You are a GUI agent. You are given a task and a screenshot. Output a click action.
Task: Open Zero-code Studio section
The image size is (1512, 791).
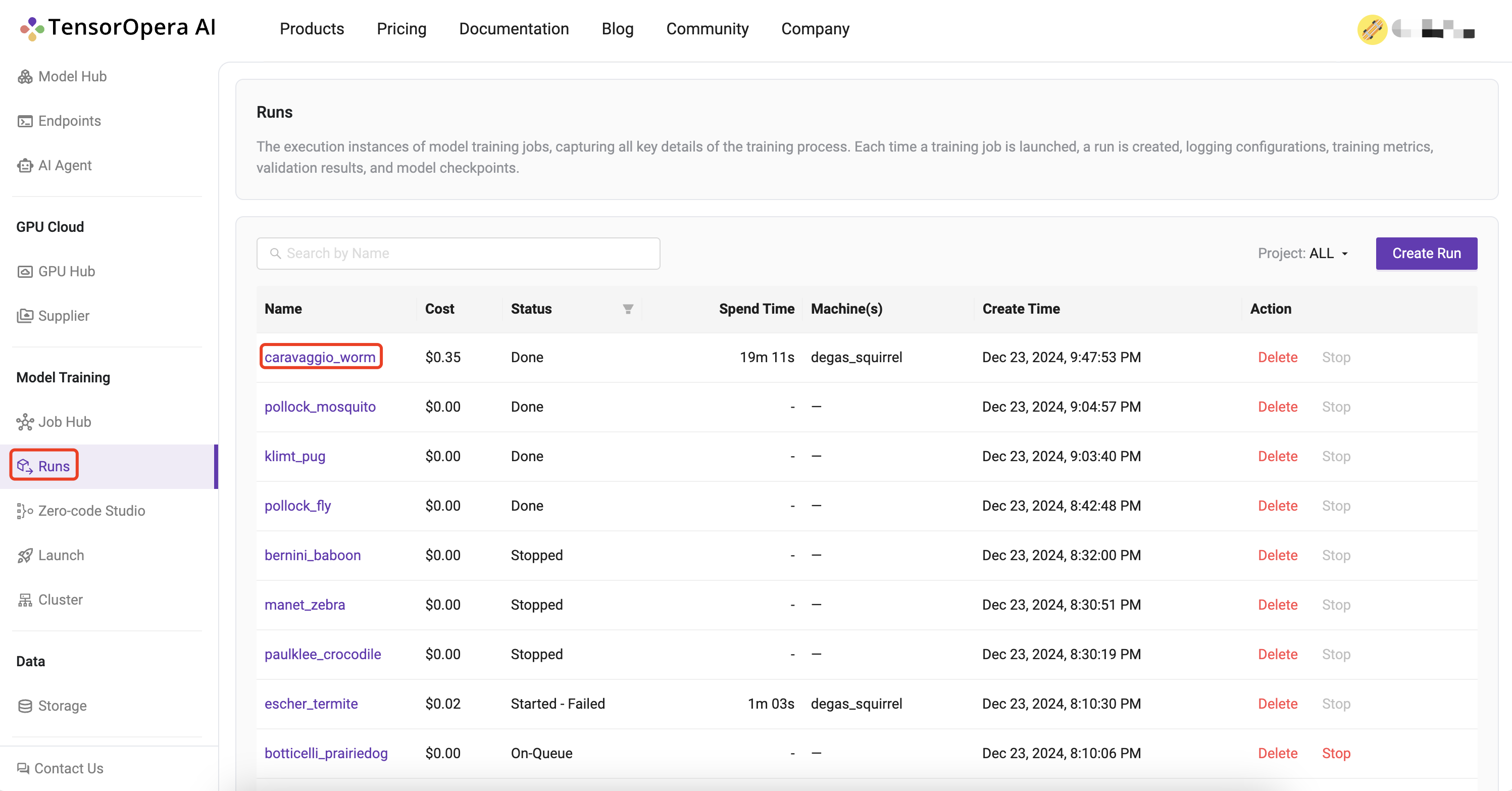click(x=91, y=510)
